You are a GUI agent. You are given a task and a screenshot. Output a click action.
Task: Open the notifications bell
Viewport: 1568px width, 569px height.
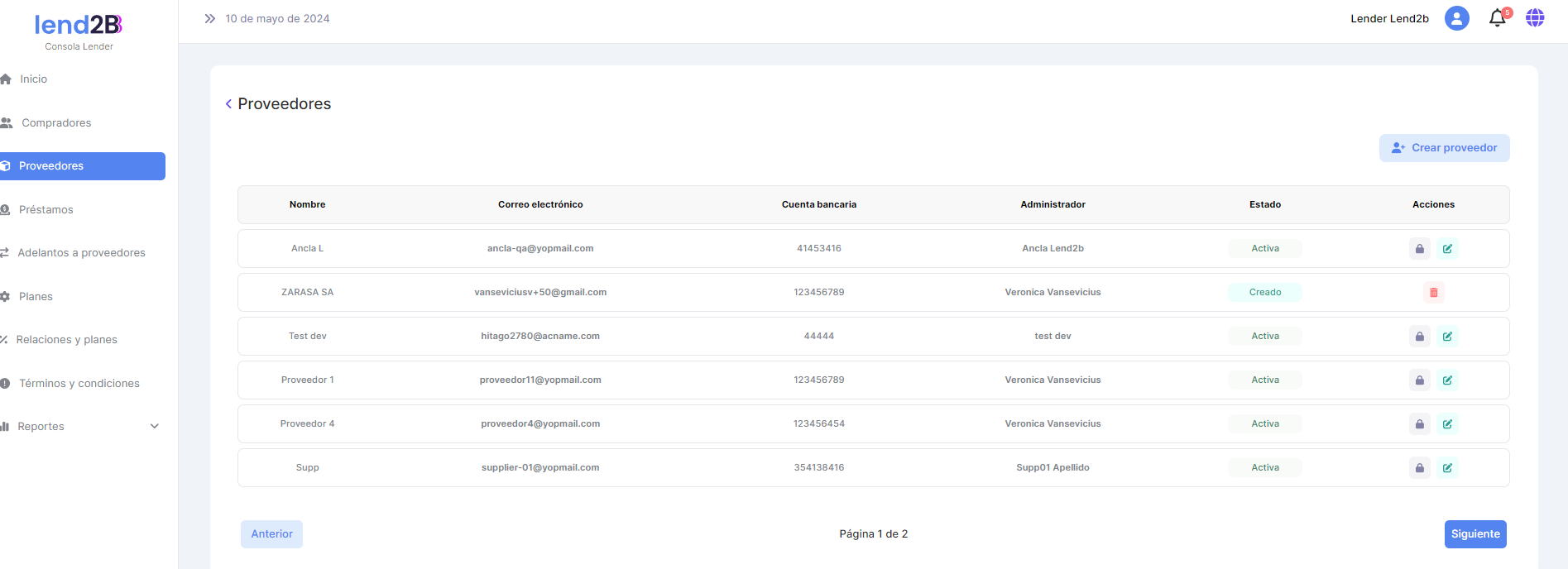coord(1497,18)
